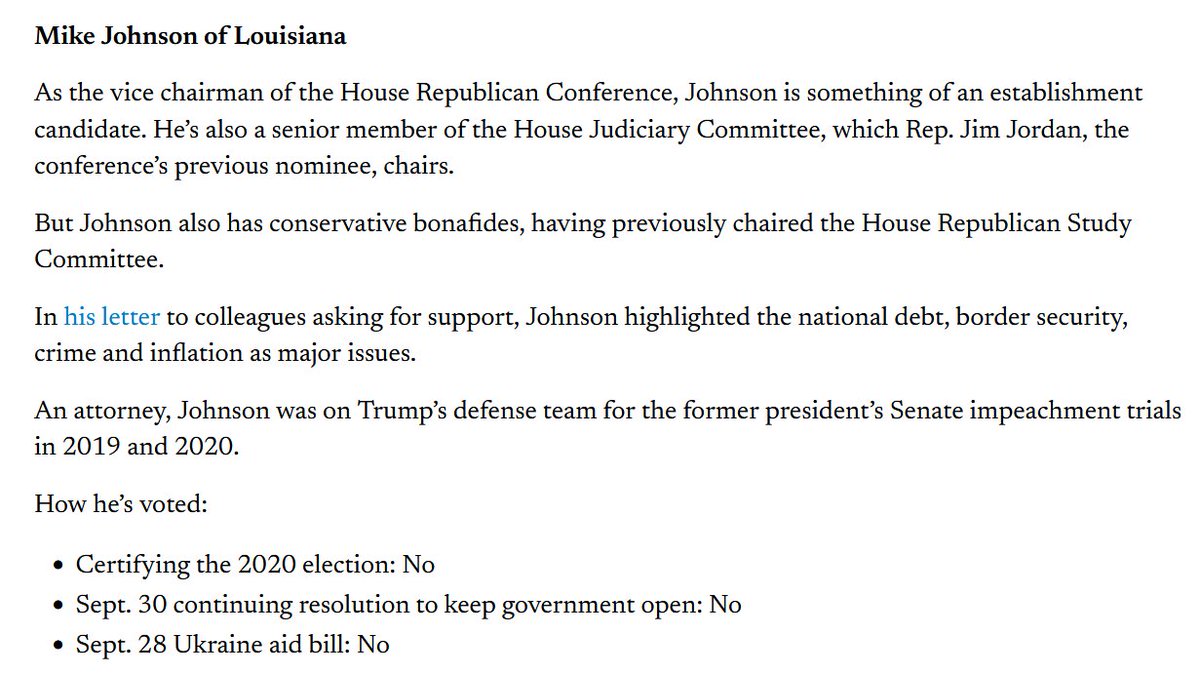Select the word "establishment" in first paragraph
1200x674 pixels.
click(x=1071, y=93)
